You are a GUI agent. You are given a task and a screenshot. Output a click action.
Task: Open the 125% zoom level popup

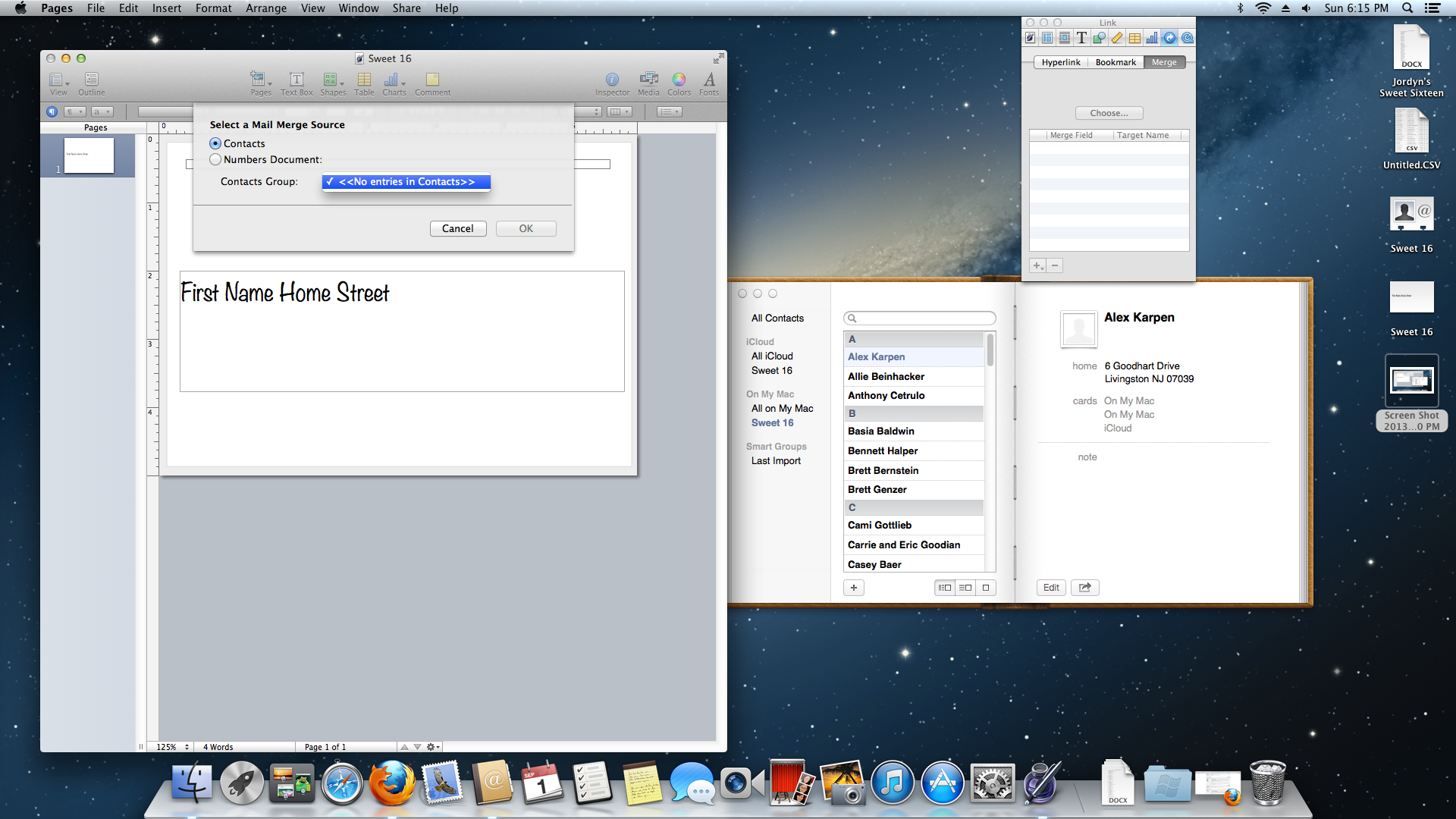(x=171, y=747)
